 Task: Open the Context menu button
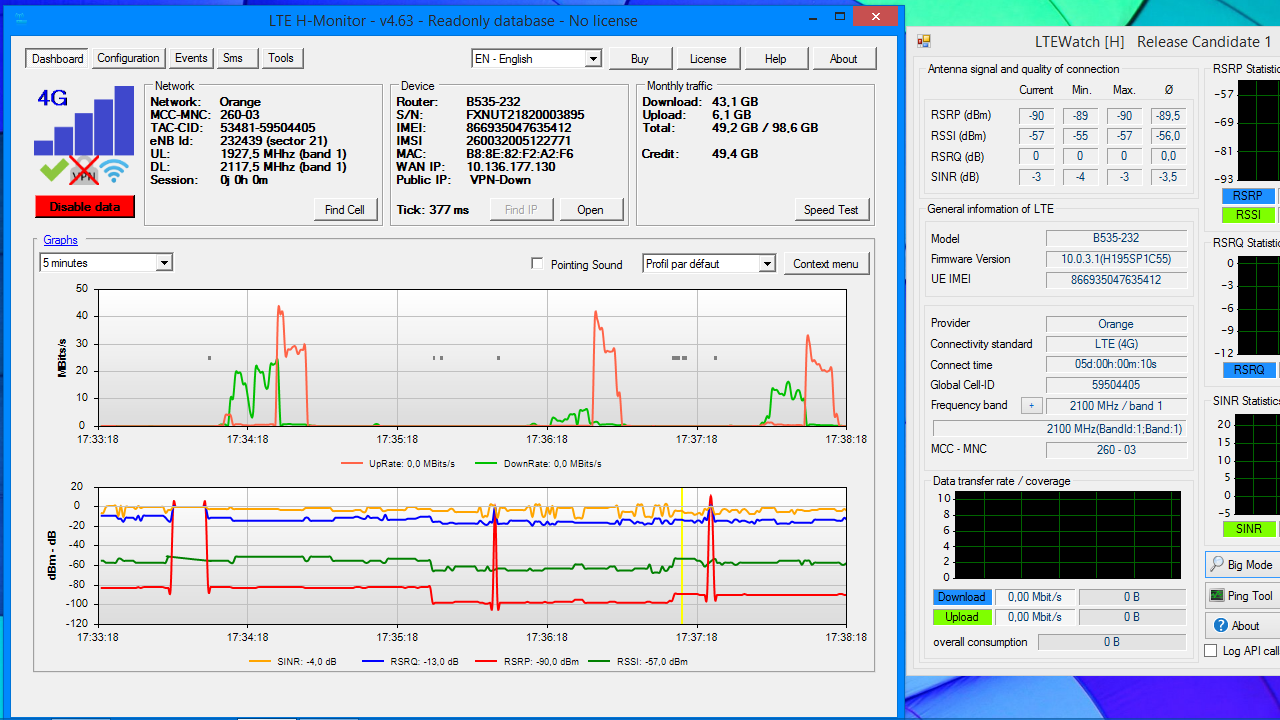pos(826,264)
